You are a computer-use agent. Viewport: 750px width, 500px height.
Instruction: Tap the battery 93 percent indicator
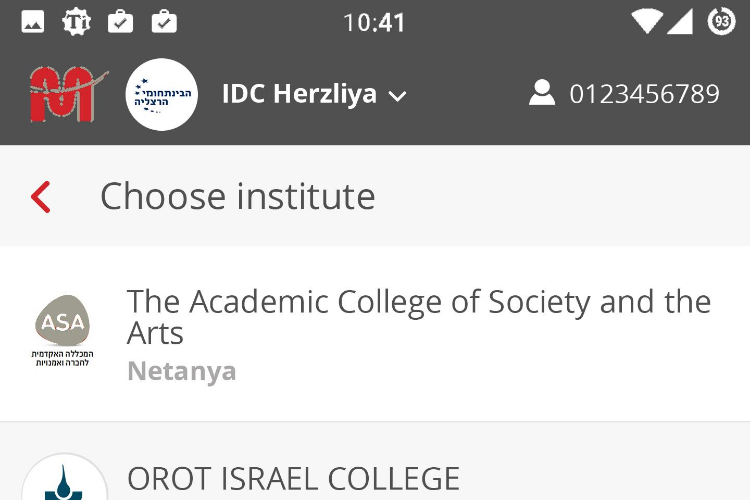click(x=721, y=22)
